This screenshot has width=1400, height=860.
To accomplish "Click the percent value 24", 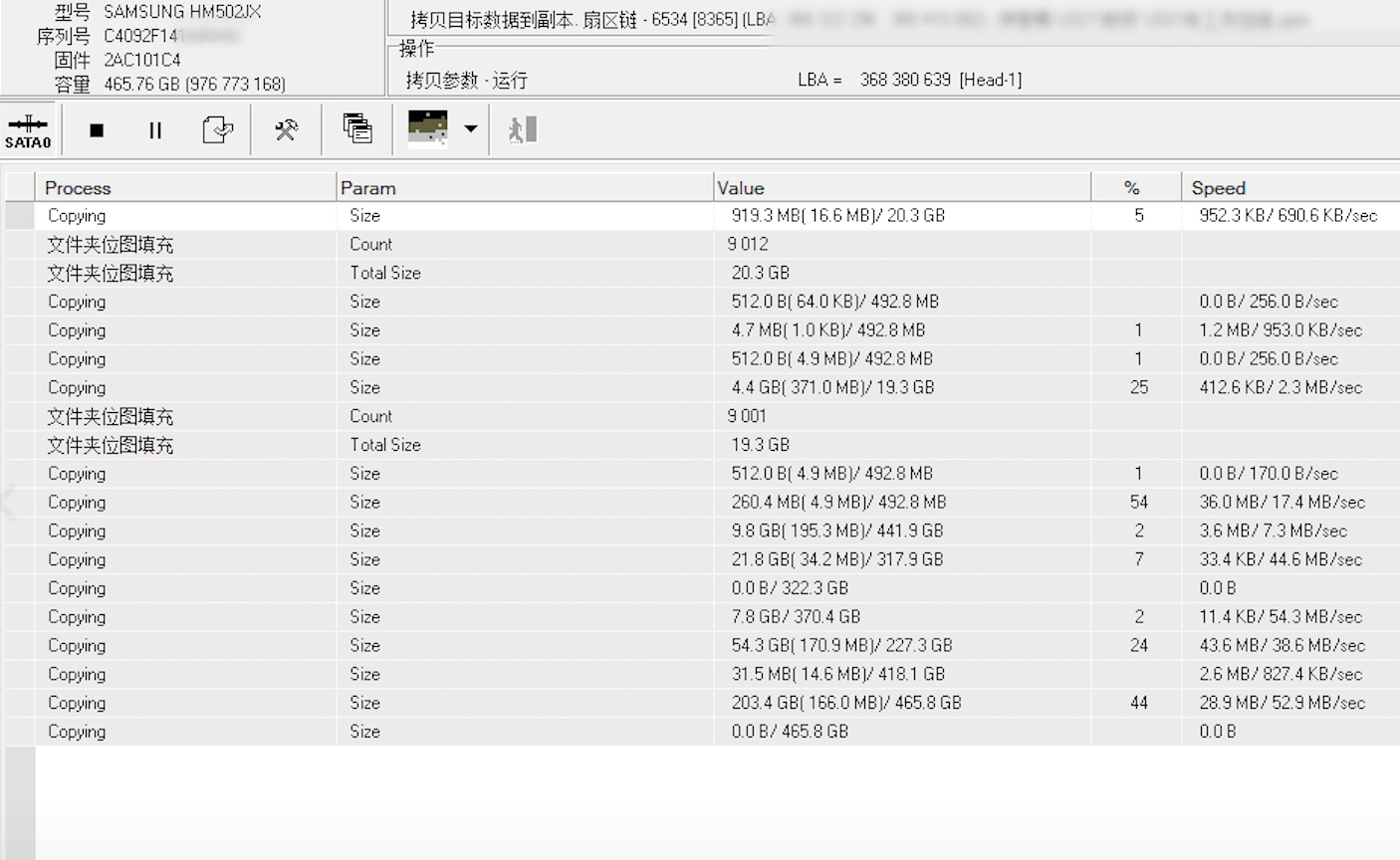I will pos(1139,646).
